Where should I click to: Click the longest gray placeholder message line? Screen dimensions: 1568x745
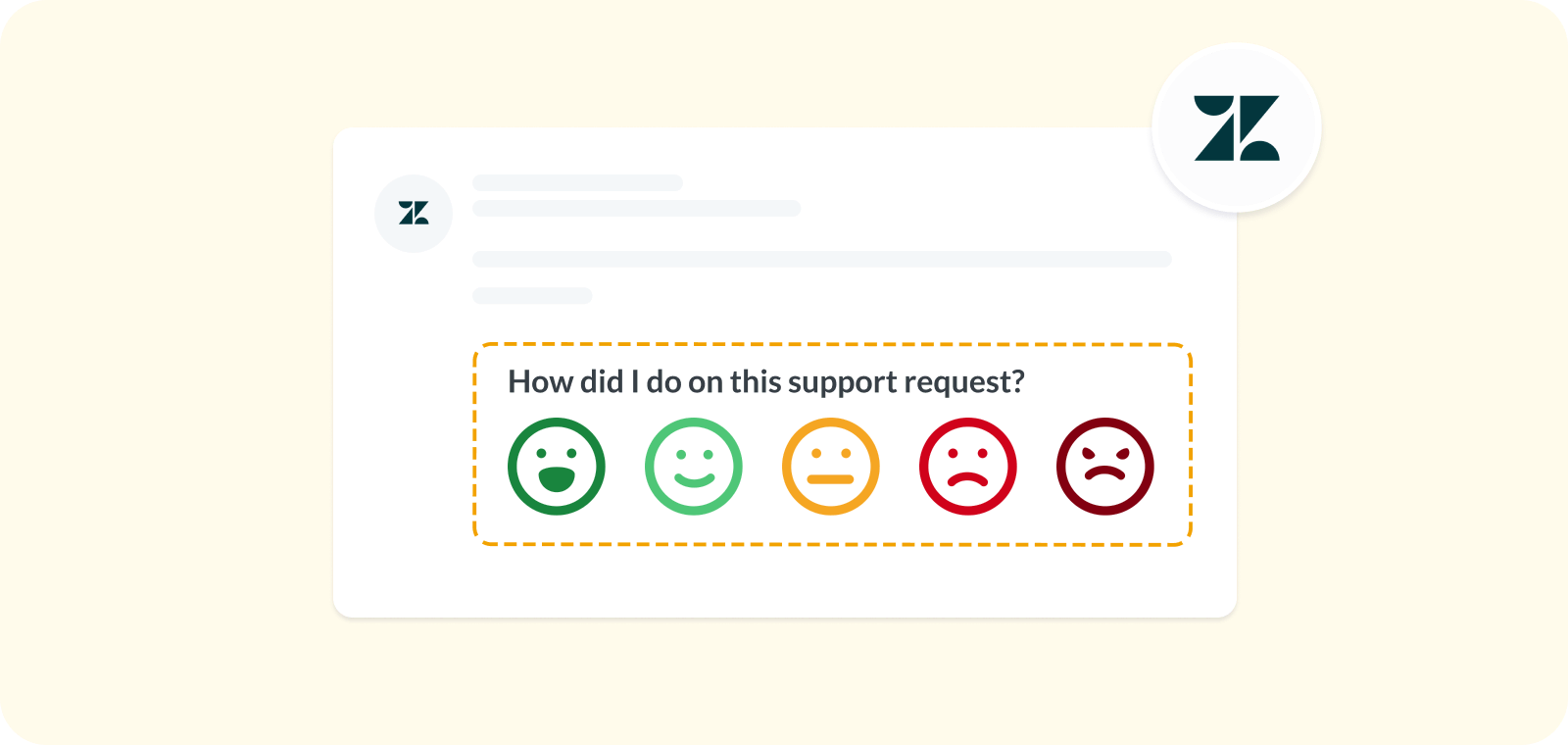coord(822,259)
